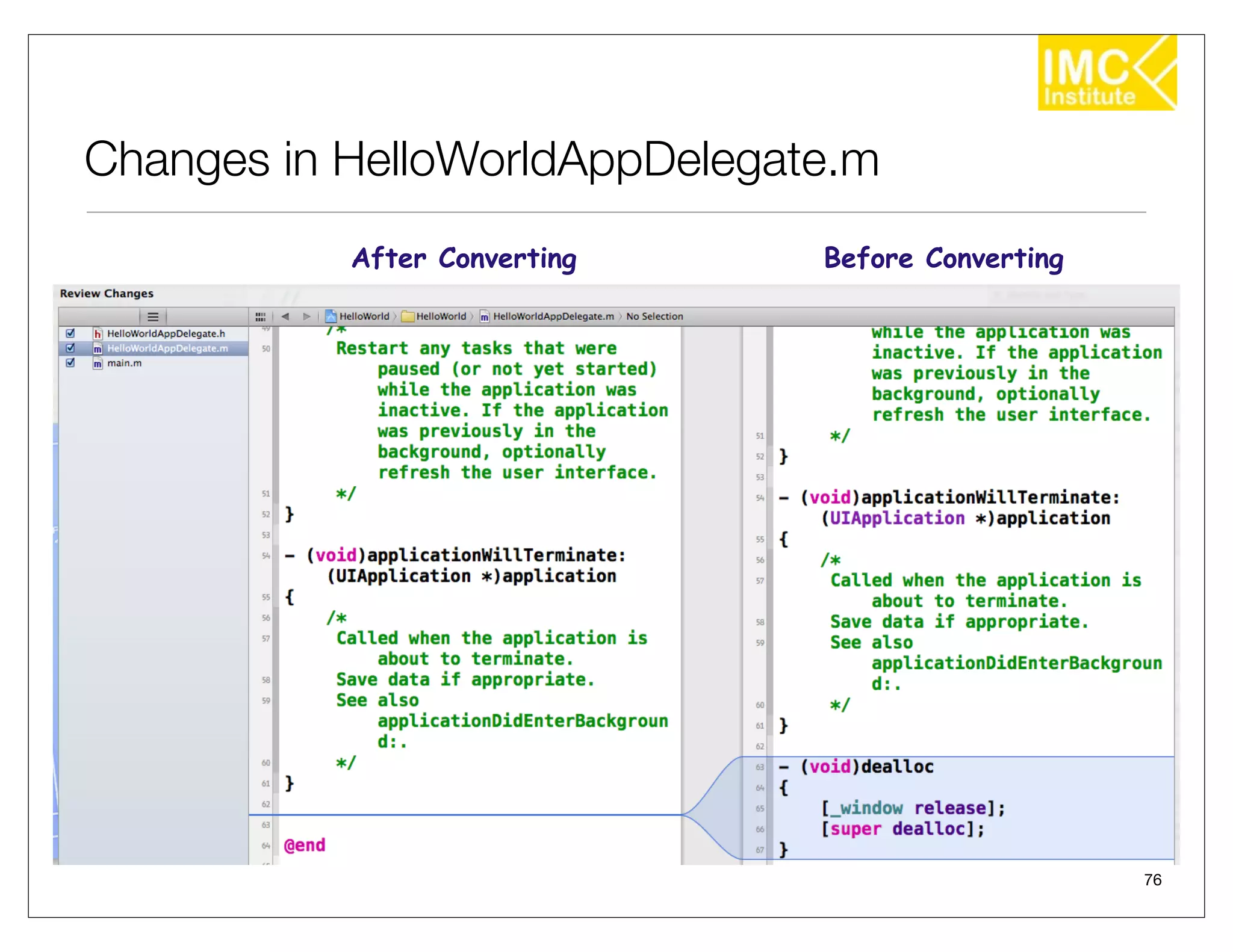The height and width of the screenshot is (952, 1233).
Task: Uncheck the main.m file checkbox
Action: (x=70, y=362)
